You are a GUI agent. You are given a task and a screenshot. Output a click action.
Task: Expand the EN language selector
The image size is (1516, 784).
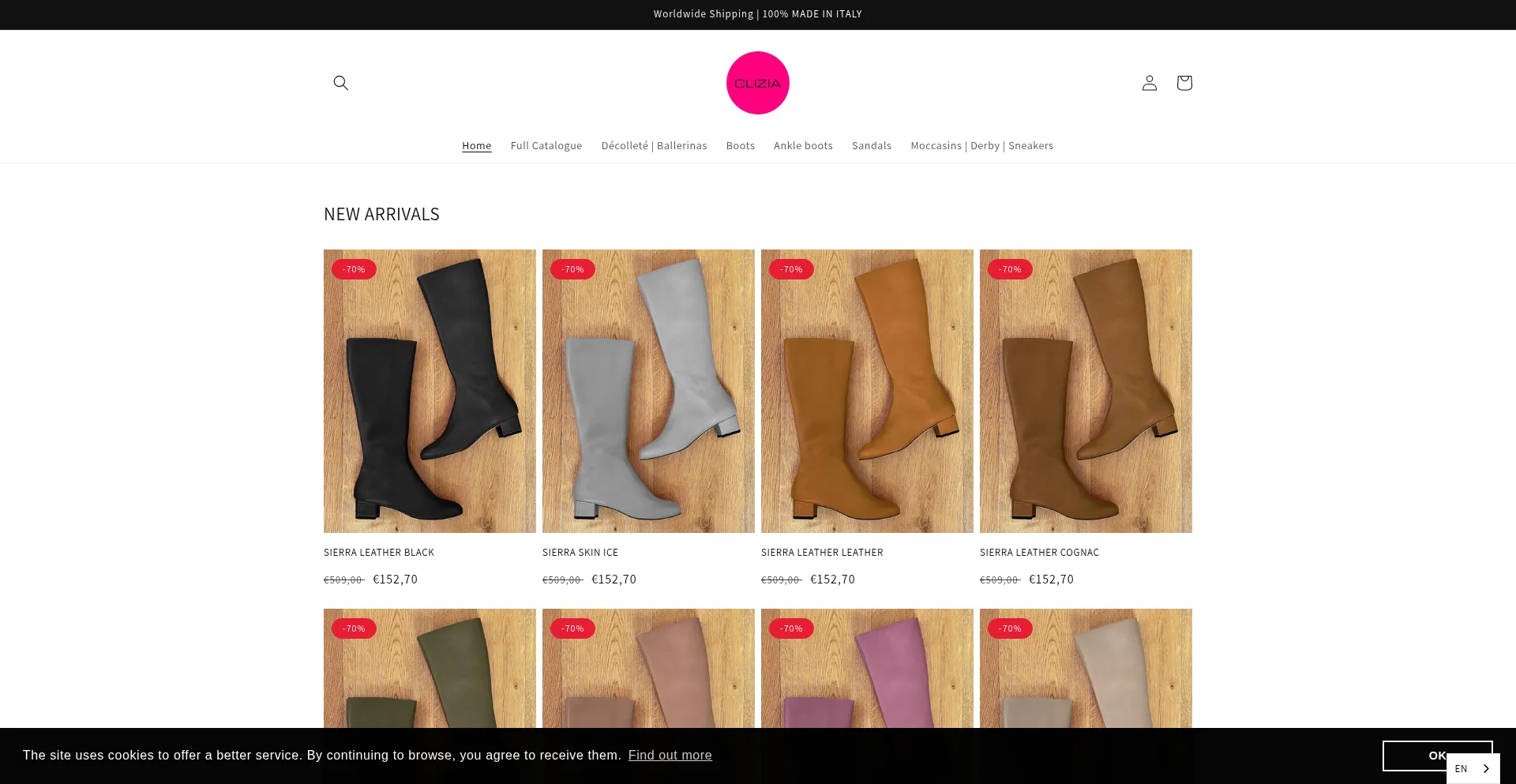tap(1473, 768)
